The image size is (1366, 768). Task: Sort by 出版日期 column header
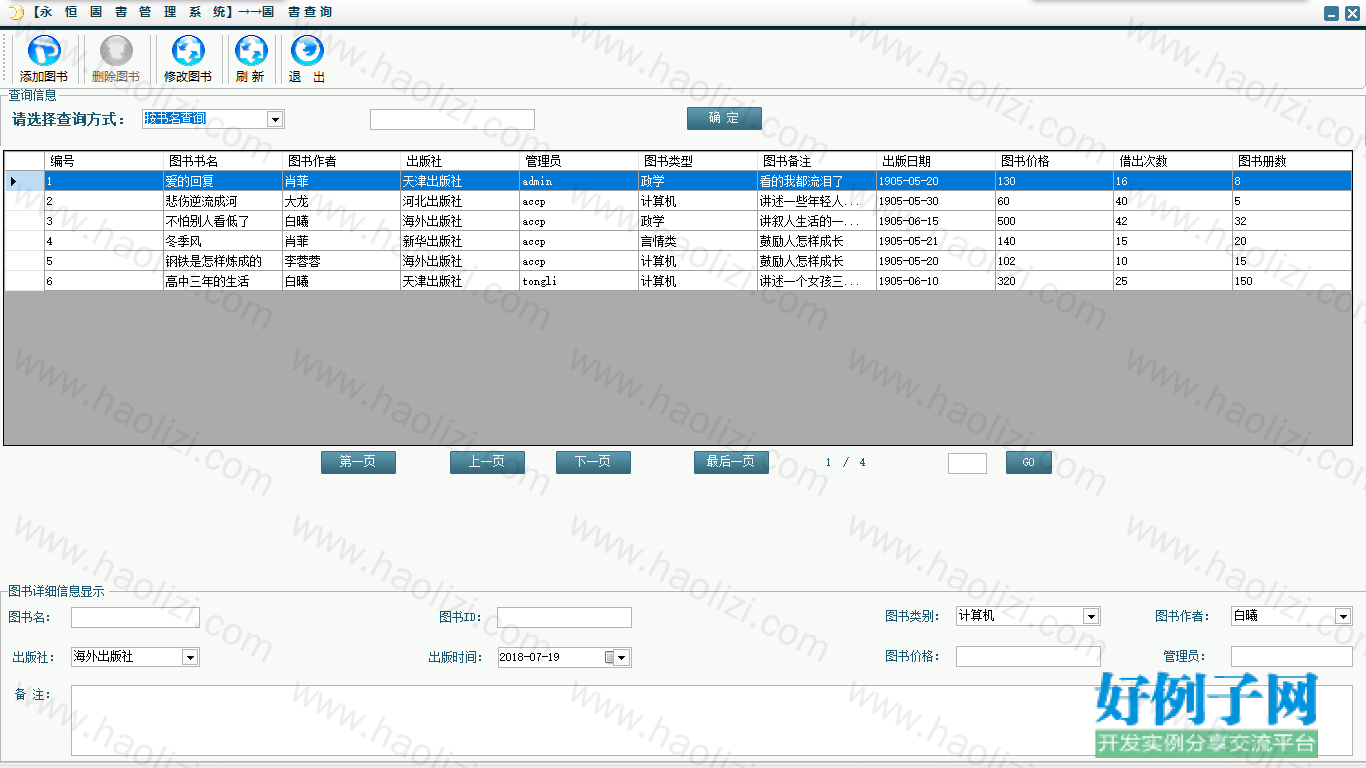click(937, 161)
